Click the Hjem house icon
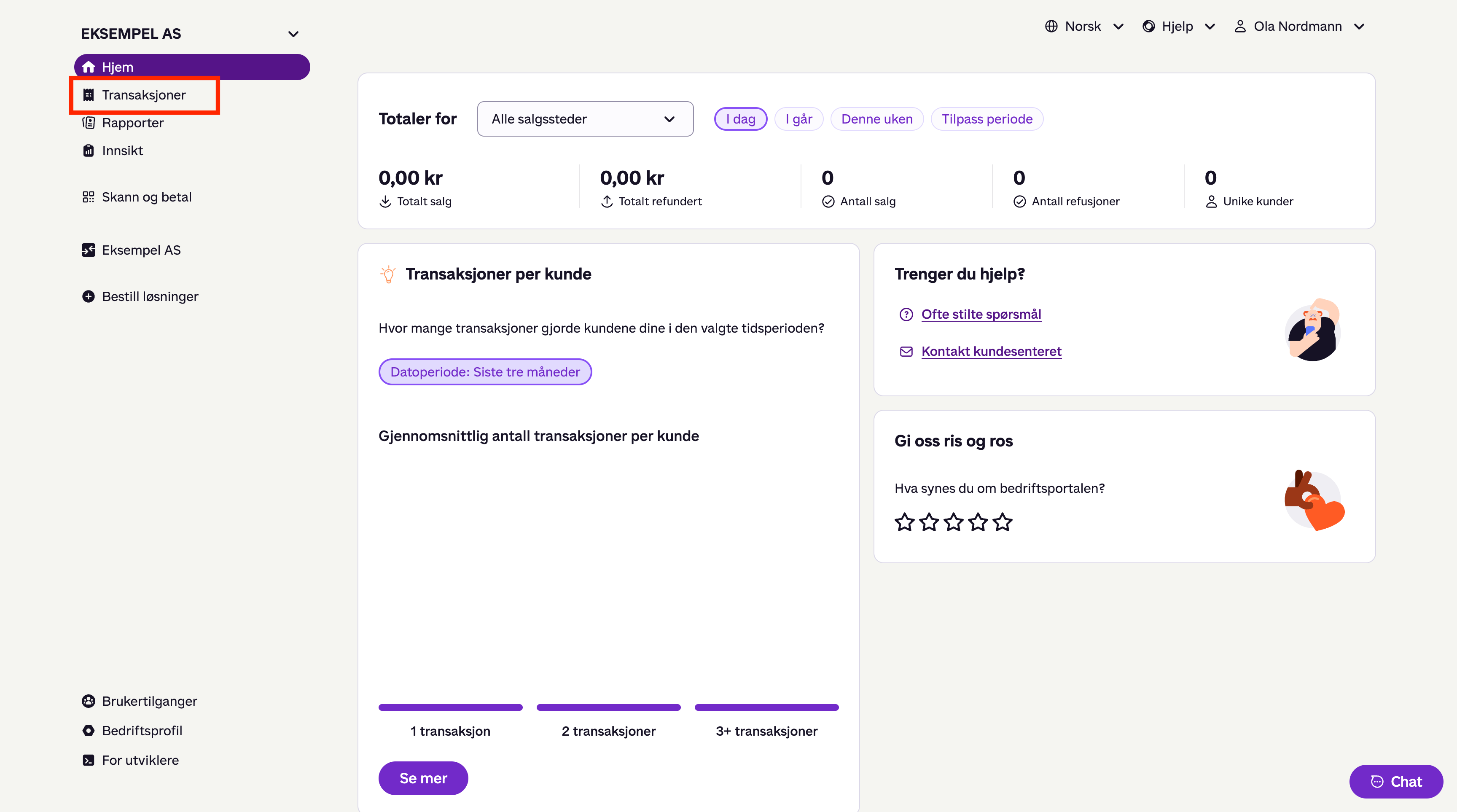The width and height of the screenshot is (1457, 812). click(88, 67)
